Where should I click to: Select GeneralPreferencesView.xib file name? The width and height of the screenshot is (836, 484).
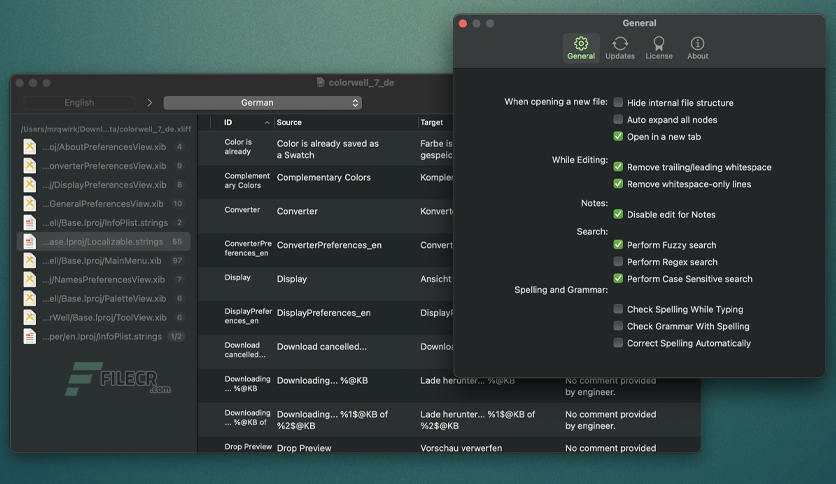point(103,204)
